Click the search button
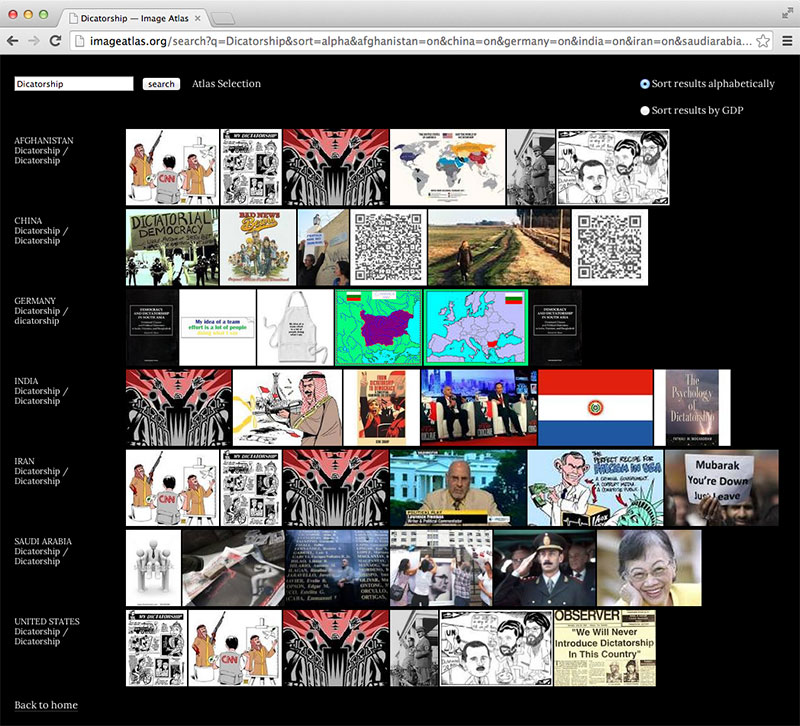 161,84
